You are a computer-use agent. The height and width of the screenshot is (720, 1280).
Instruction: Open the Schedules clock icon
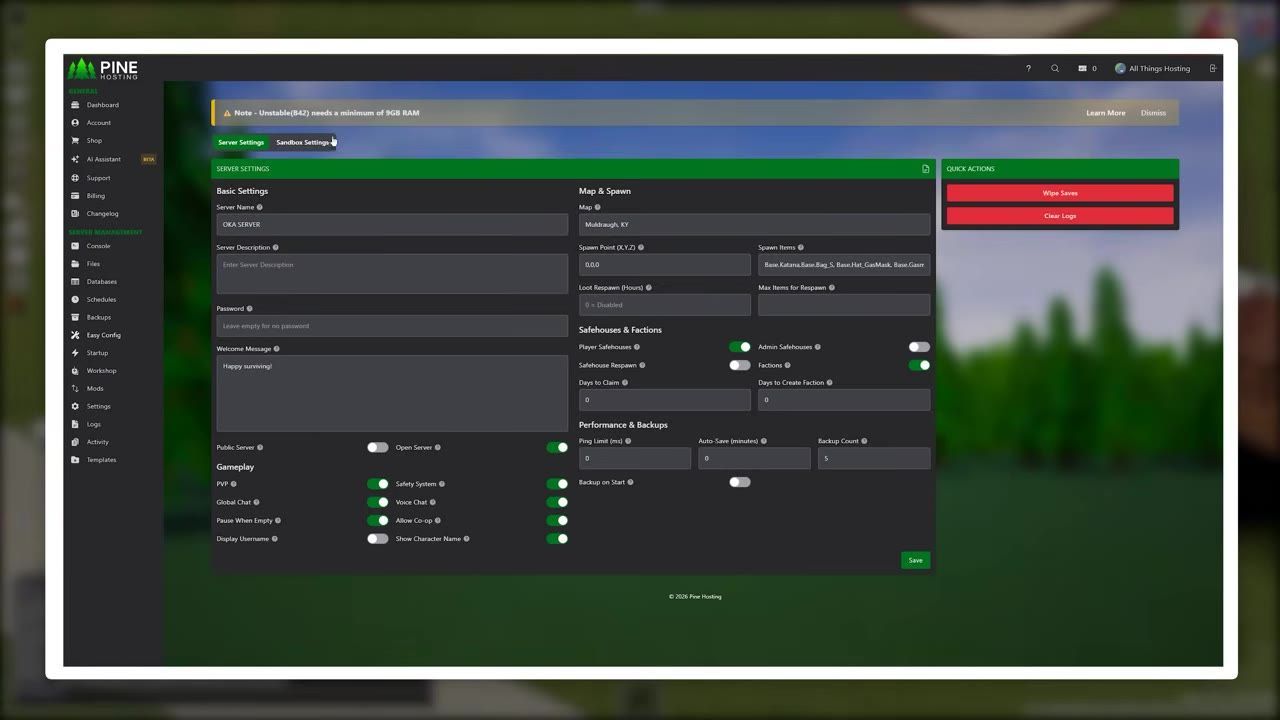click(x=75, y=300)
